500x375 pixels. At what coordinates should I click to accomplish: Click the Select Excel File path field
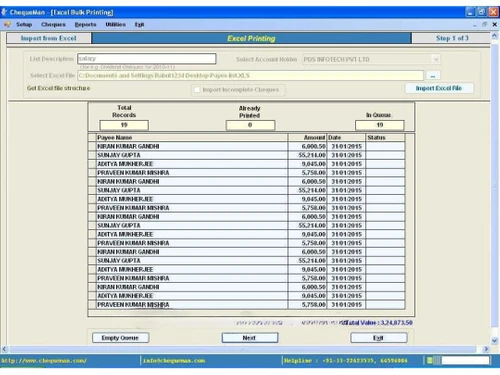[250, 76]
